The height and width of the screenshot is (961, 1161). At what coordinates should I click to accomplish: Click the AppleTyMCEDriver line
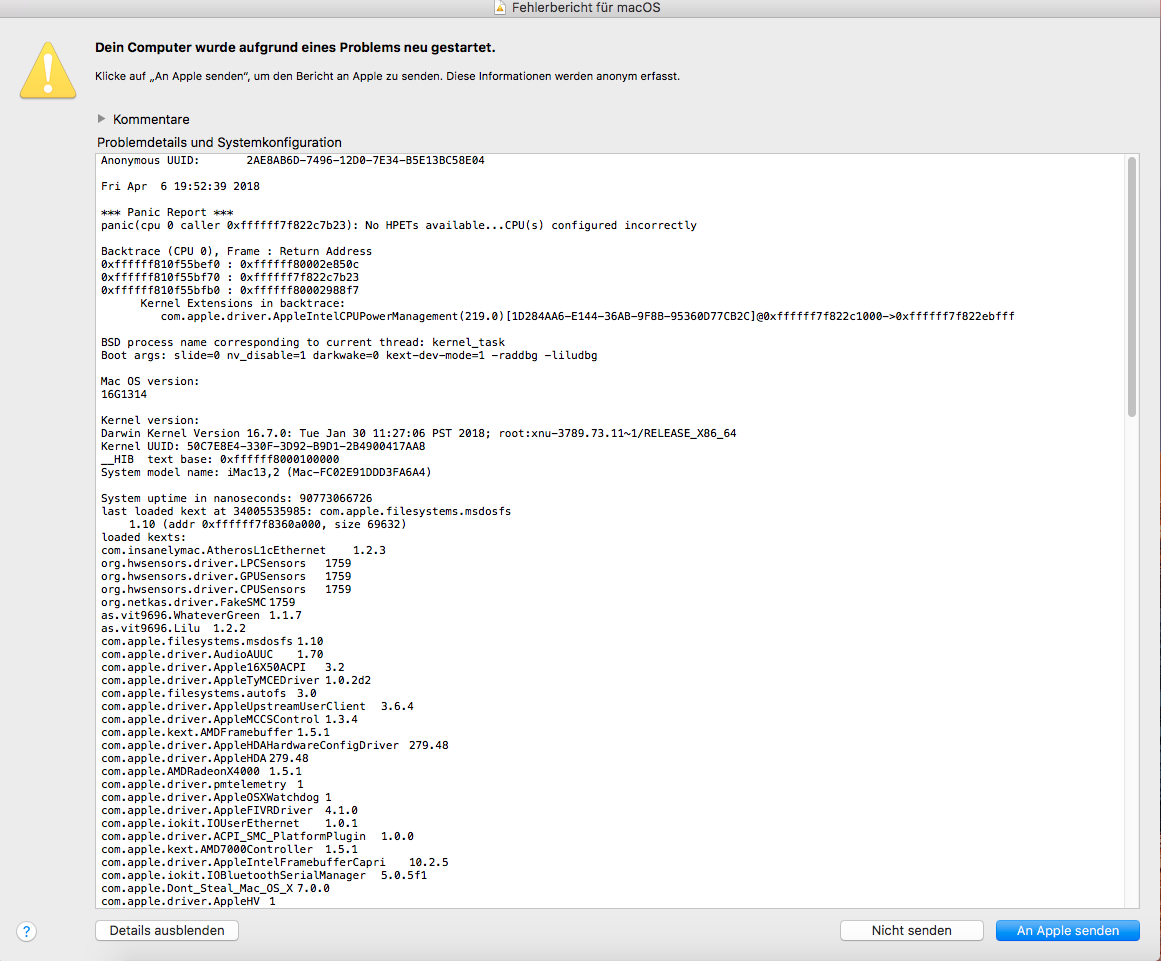[x=235, y=680]
